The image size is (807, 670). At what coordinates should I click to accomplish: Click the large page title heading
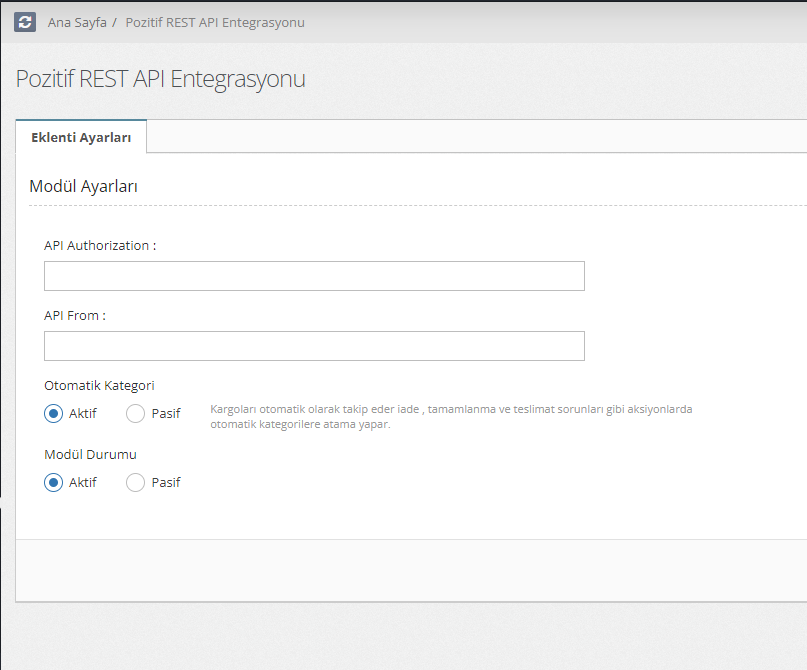pos(161,79)
